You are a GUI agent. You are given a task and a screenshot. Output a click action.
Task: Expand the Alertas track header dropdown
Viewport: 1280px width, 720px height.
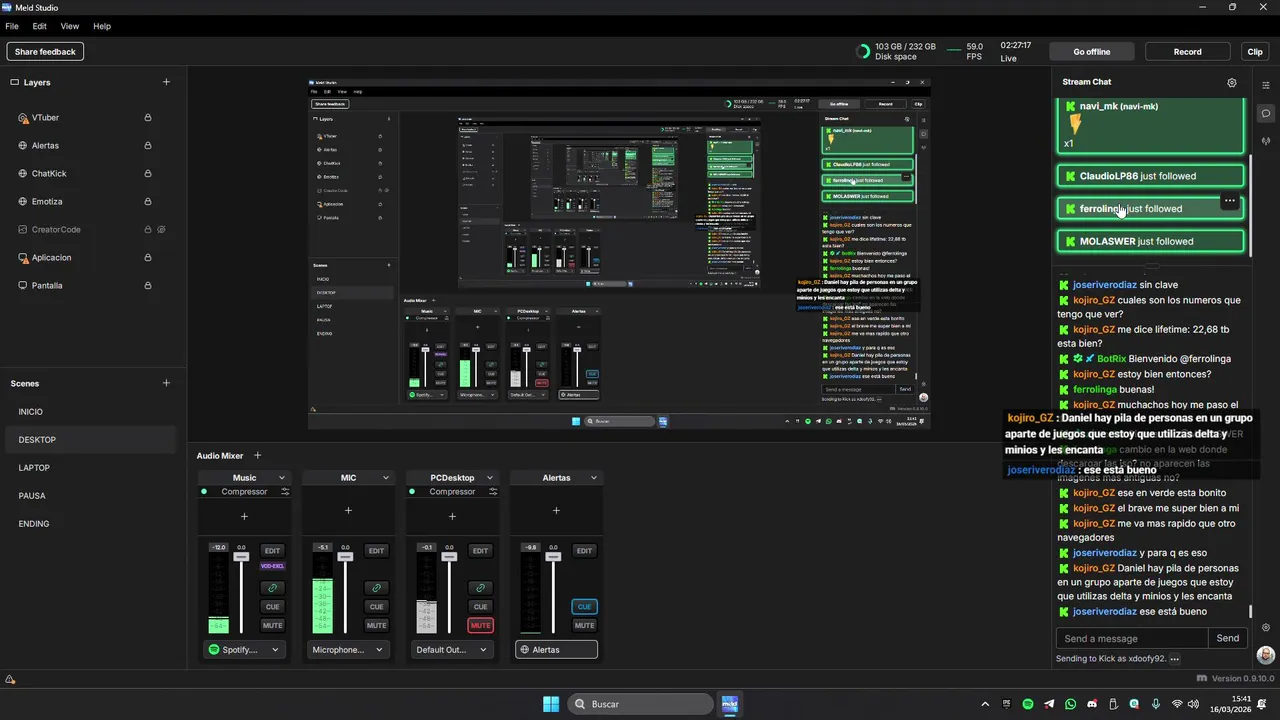(594, 478)
